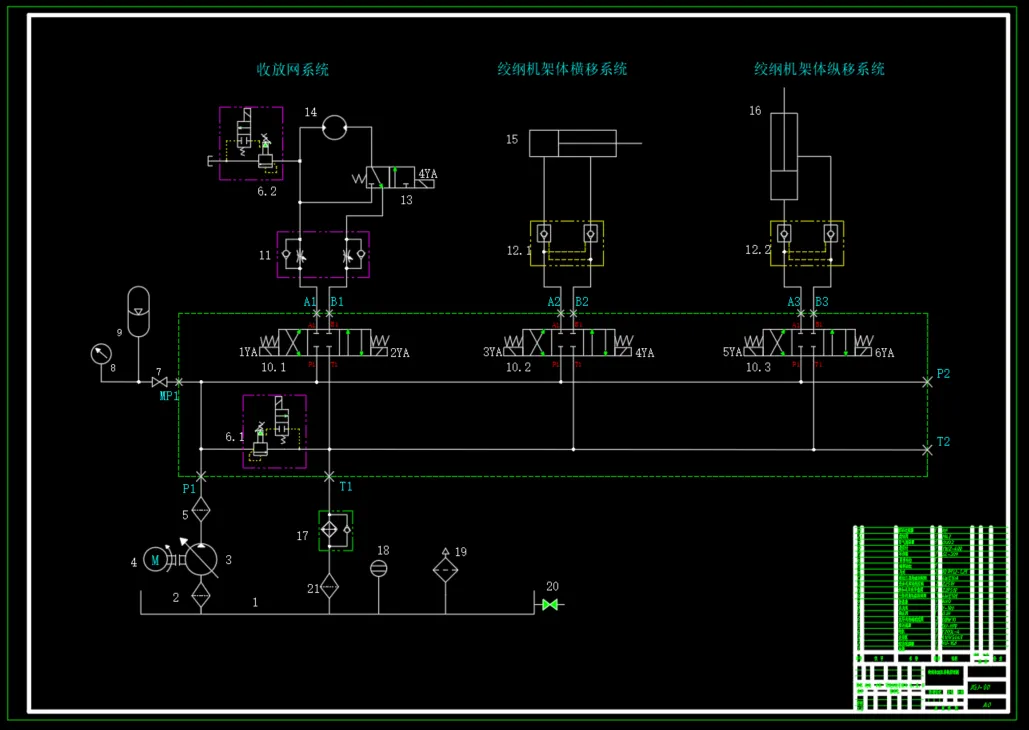Viewport: 1029px width, 730px height.
Task: Select the level gauge symbol 18
Action: coord(379,568)
